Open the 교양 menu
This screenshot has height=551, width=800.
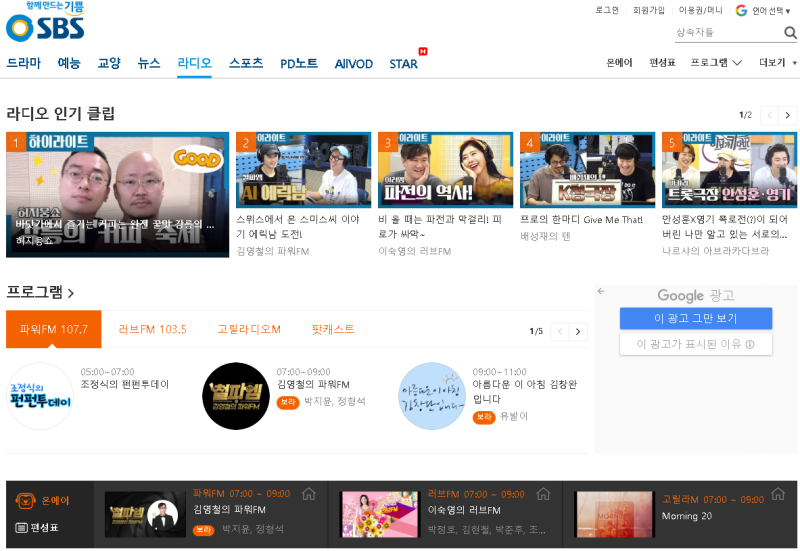pyautogui.click(x=109, y=63)
